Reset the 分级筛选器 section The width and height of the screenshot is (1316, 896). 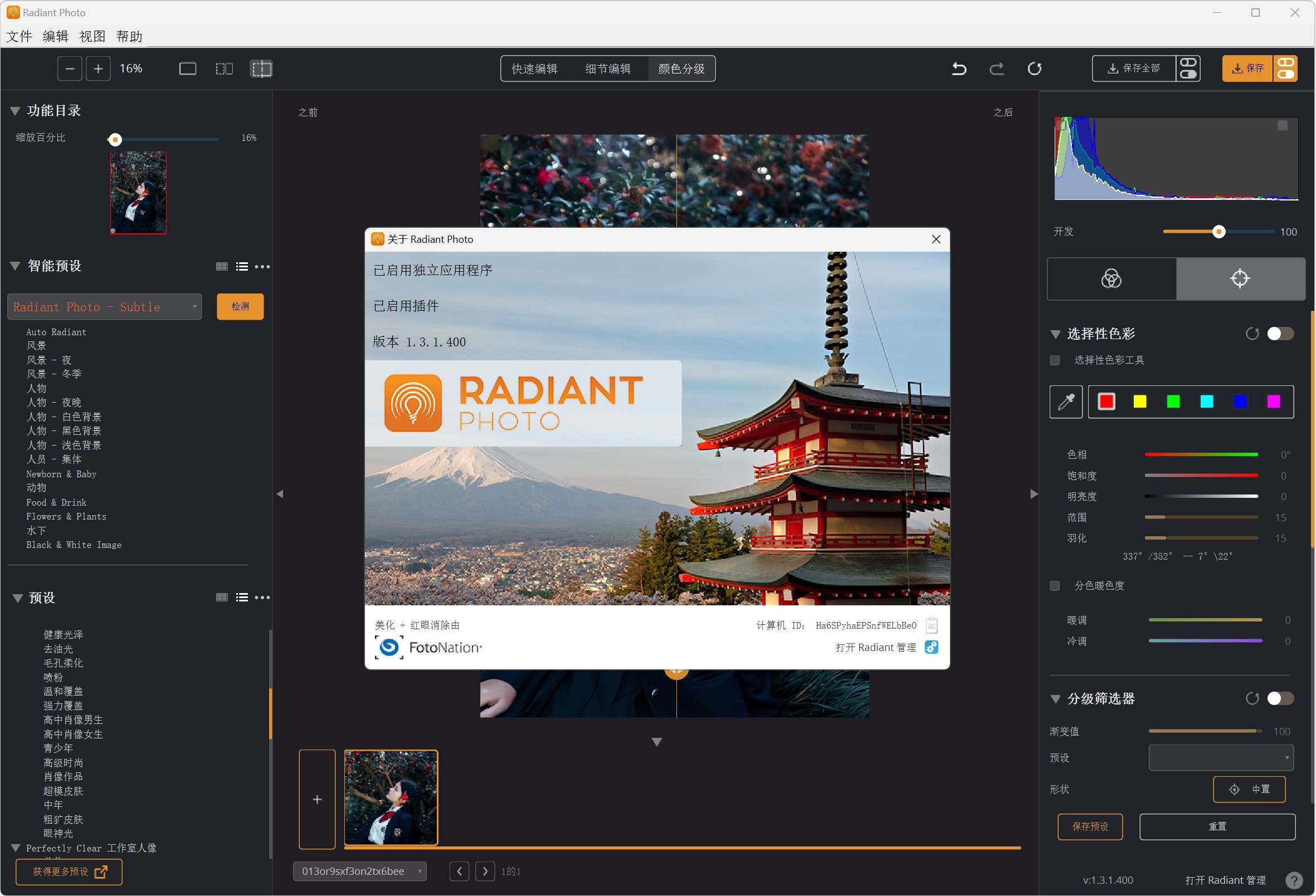pos(1252,698)
